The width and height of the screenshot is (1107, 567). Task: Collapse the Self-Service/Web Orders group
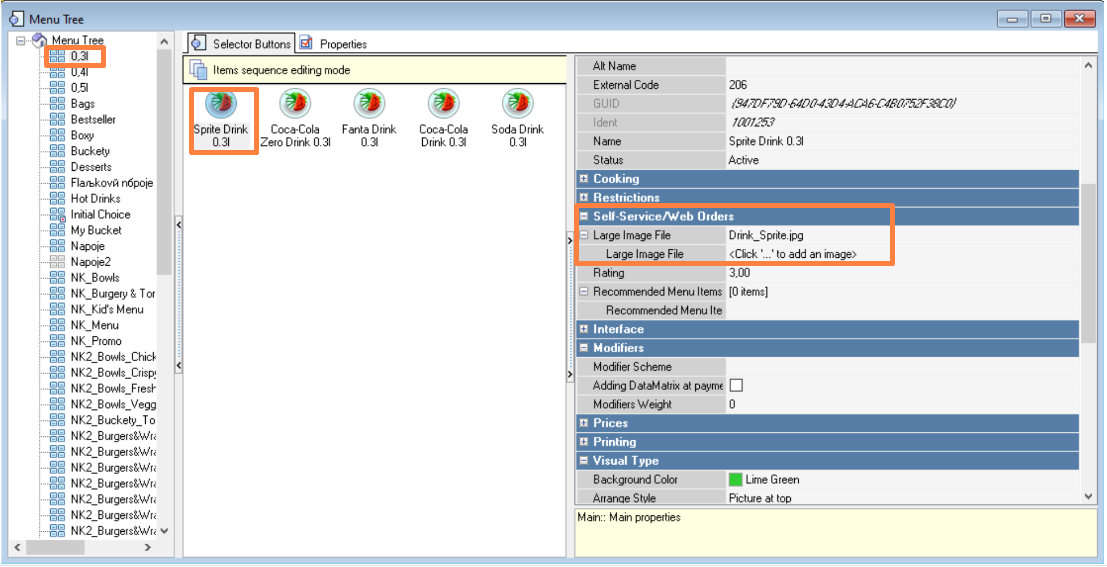(x=584, y=216)
